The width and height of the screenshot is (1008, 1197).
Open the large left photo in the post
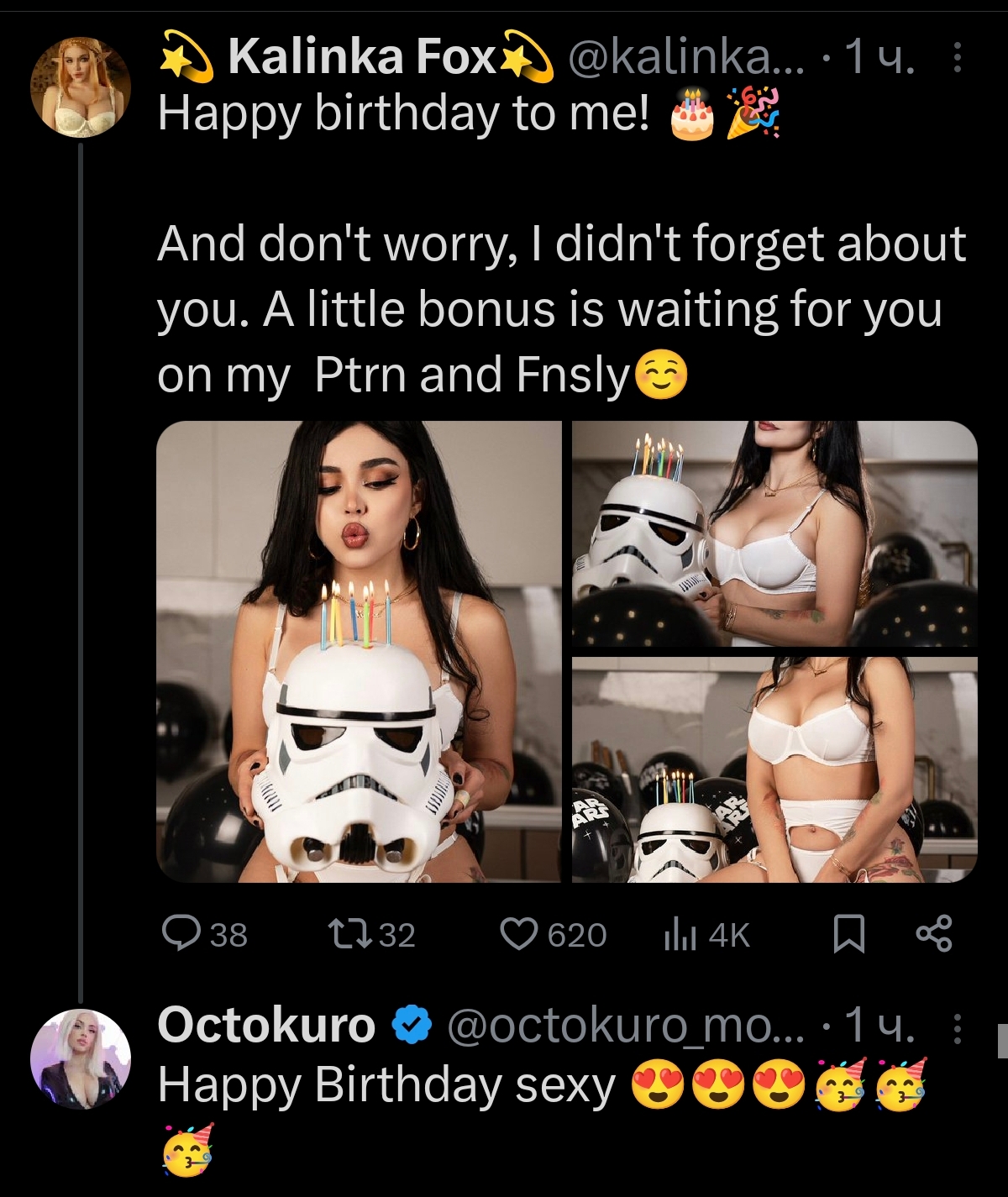coord(359,651)
